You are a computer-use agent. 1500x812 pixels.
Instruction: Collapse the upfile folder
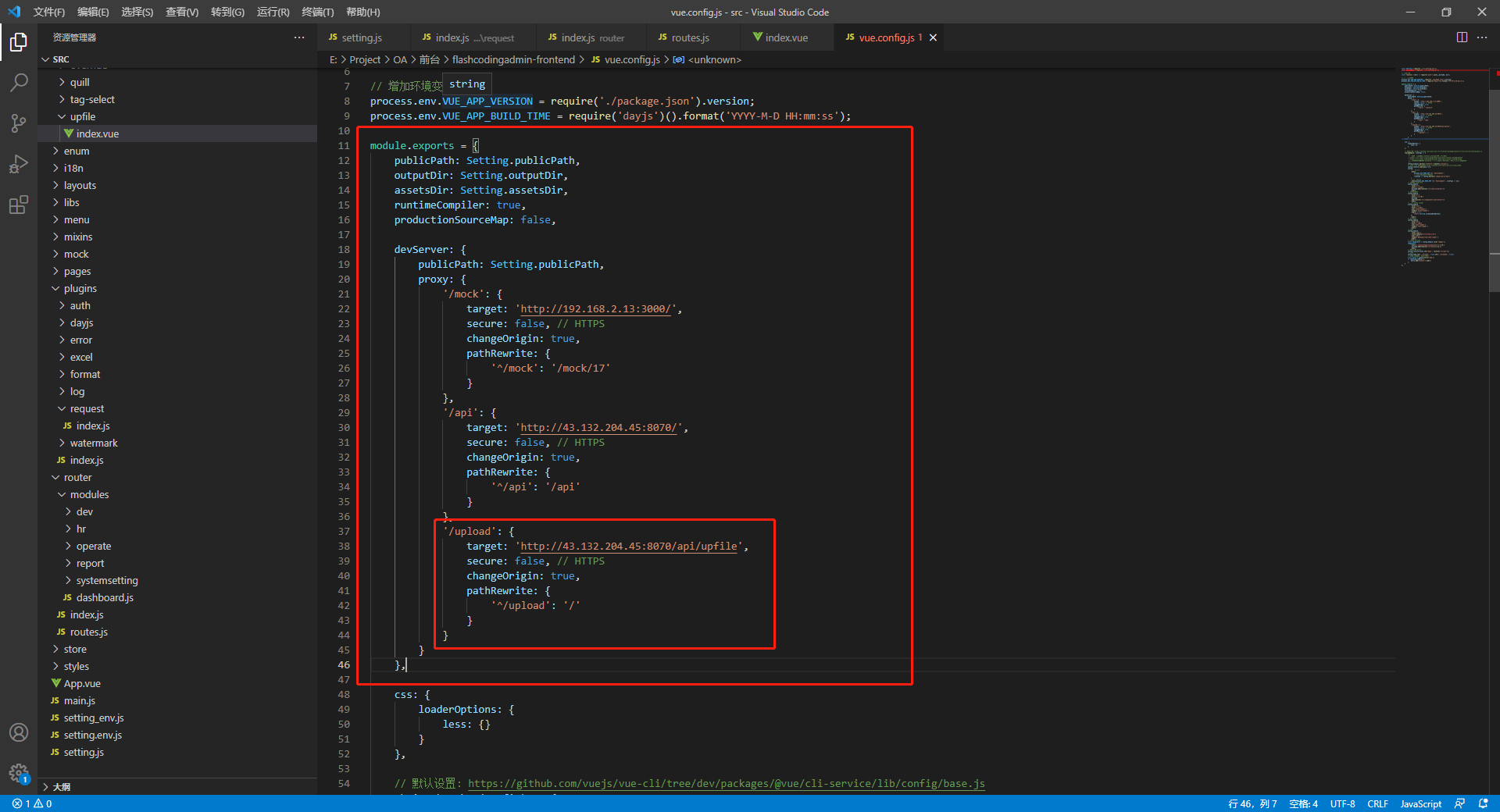coord(177,116)
